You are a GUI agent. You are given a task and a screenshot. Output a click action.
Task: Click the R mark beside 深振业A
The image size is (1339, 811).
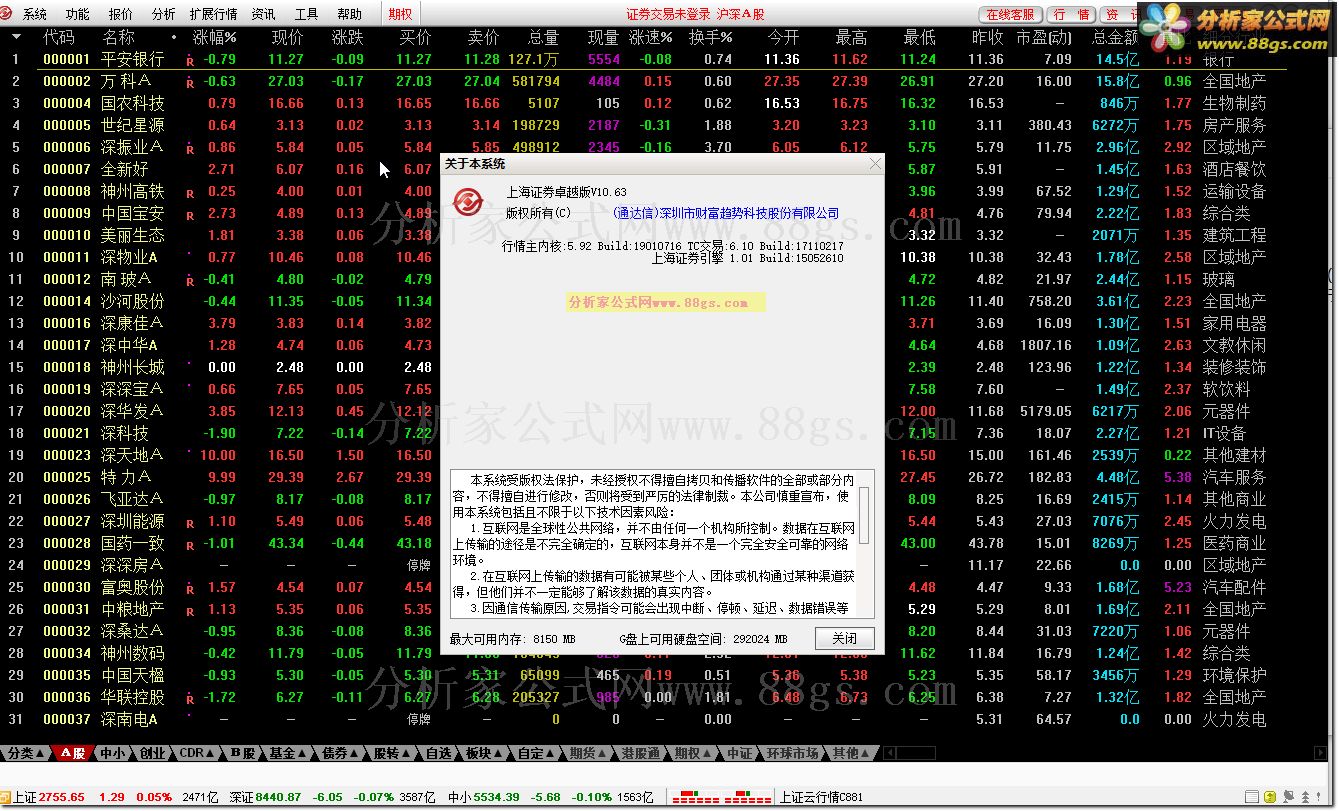click(x=190, y=149)
